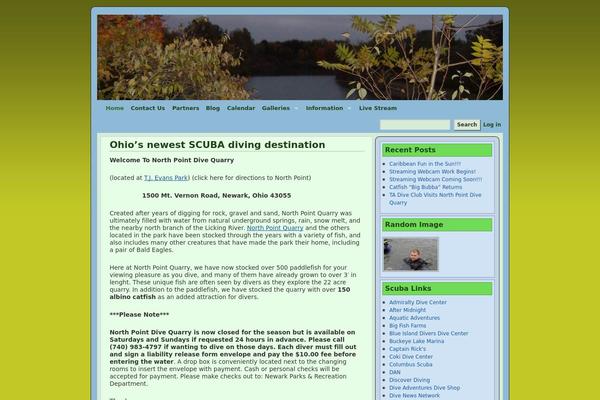The width and height of the screenshot is (600, 400).
Task: Open post Caribbean Fun in the Sun!!!
Action: (x=425, y=164)
